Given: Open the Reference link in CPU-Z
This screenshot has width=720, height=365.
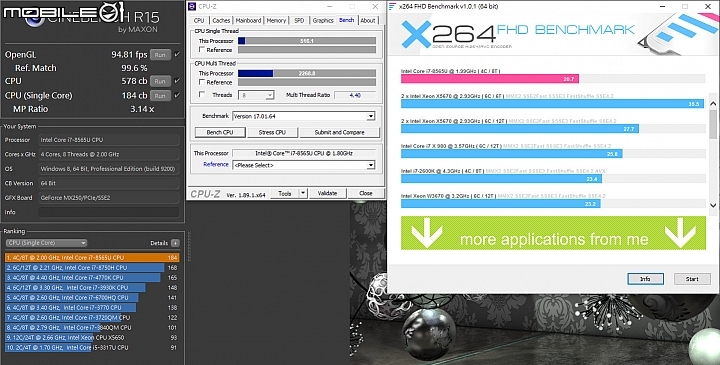Looking at the screenshot, I should point(216,164).
